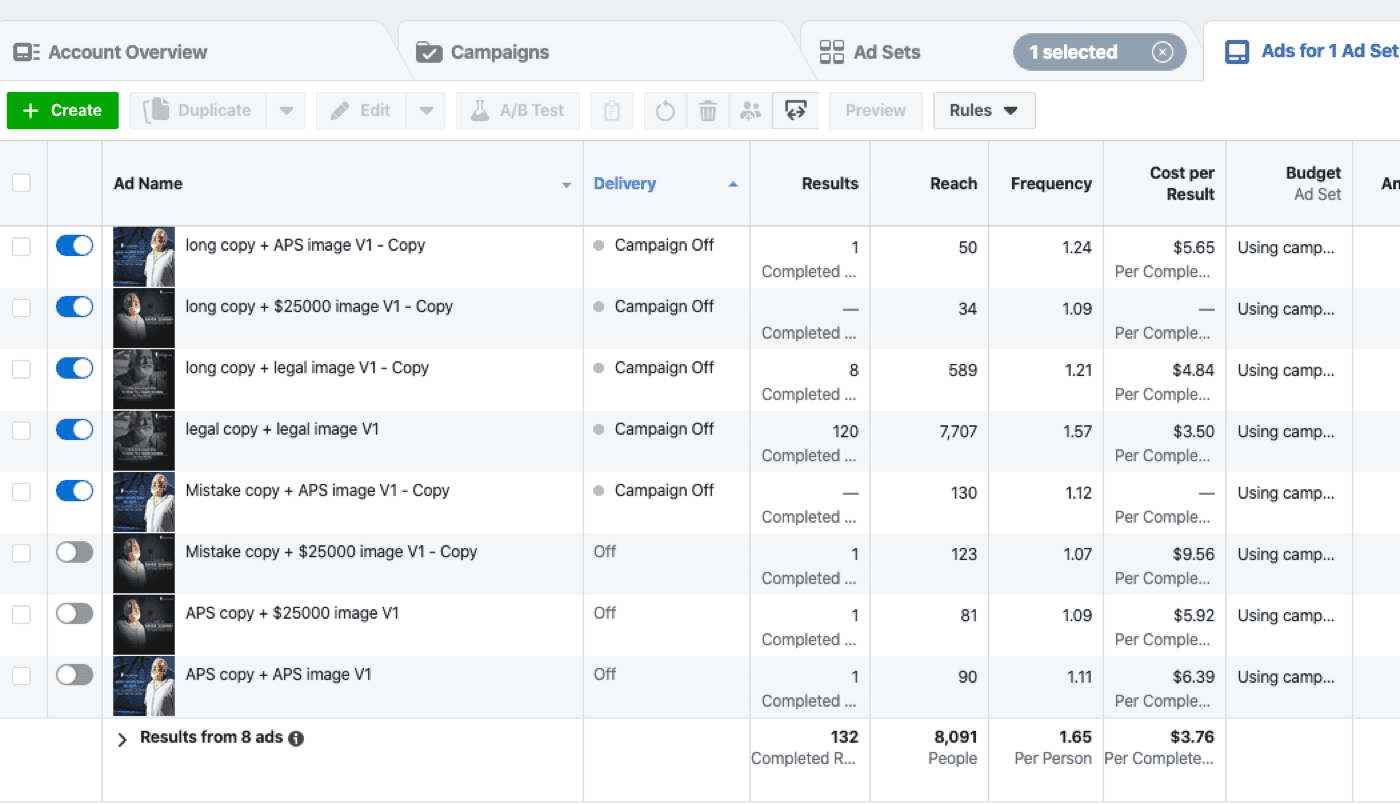Turn off 'legal copy + legal image V1' toggle
The width and height of the screenshot is (1400, 804).
[75, 429]
